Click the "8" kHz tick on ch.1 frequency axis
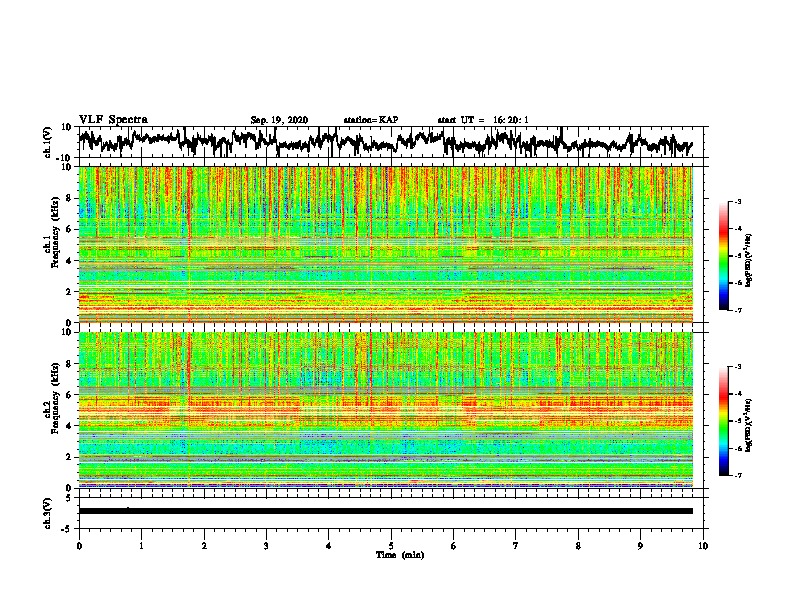 (x=69, y=198)
